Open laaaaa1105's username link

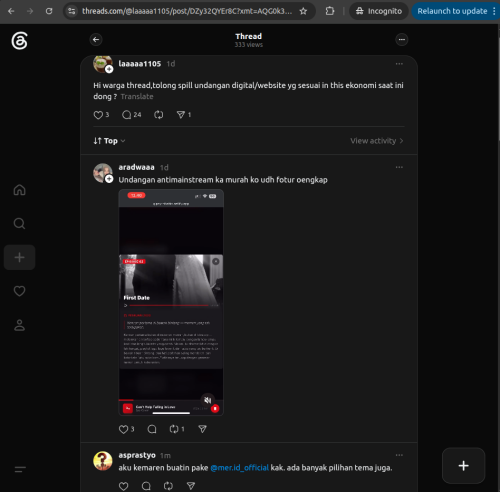[140, 64]
